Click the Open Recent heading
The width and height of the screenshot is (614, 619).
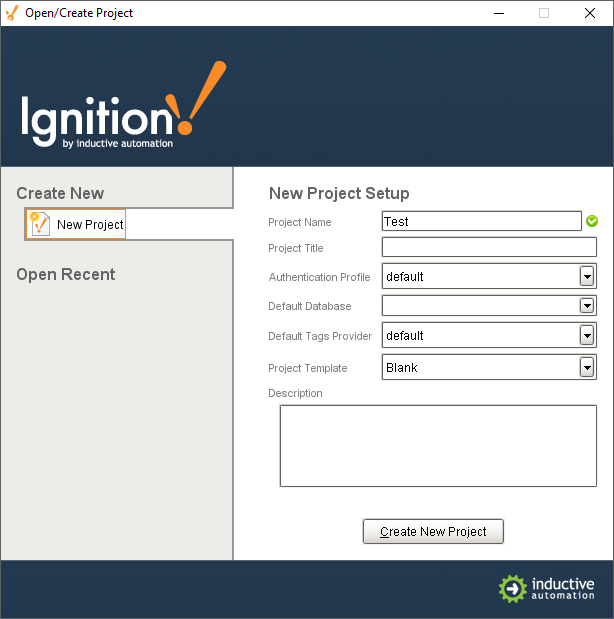(66, 274)
